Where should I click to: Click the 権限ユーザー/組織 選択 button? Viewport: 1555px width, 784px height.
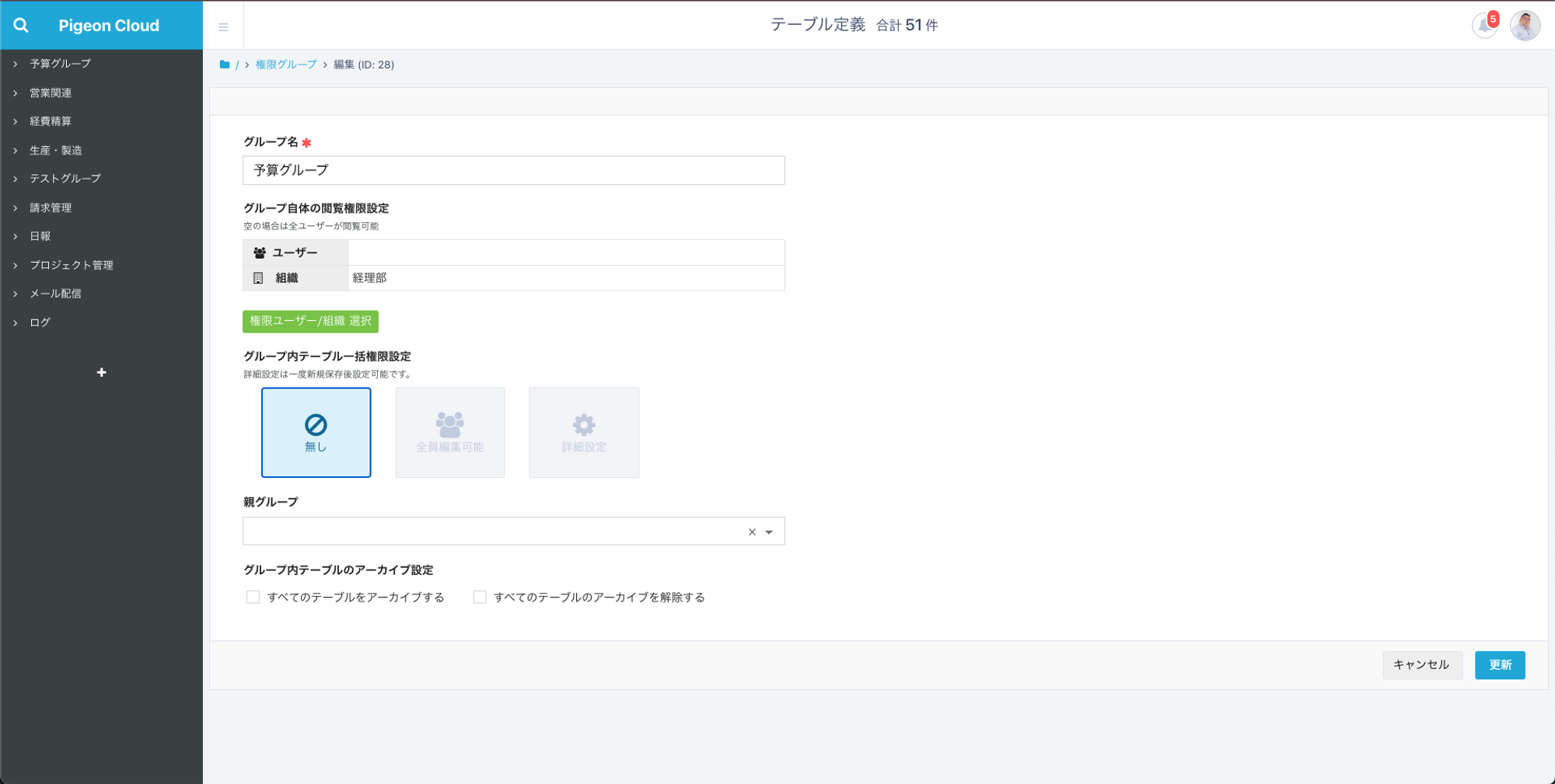[310, 322]
